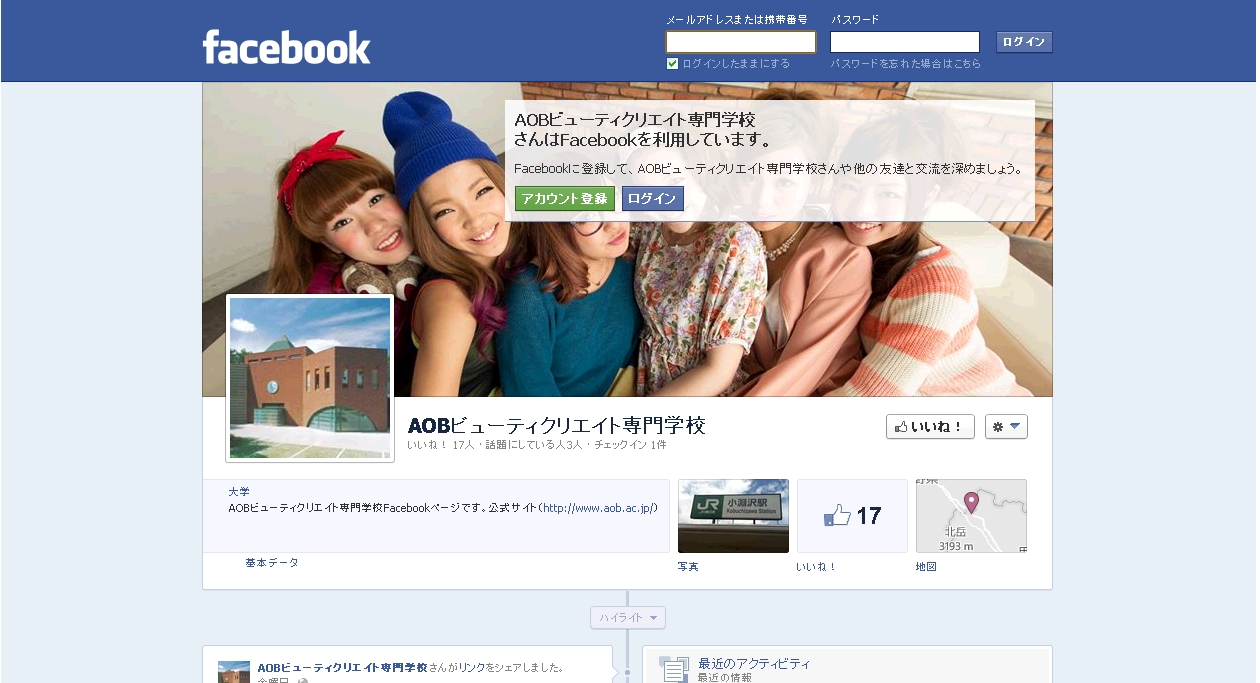
Task: Click the いいね！ like button
Action: pyautogui.click(x=930, y=427)
